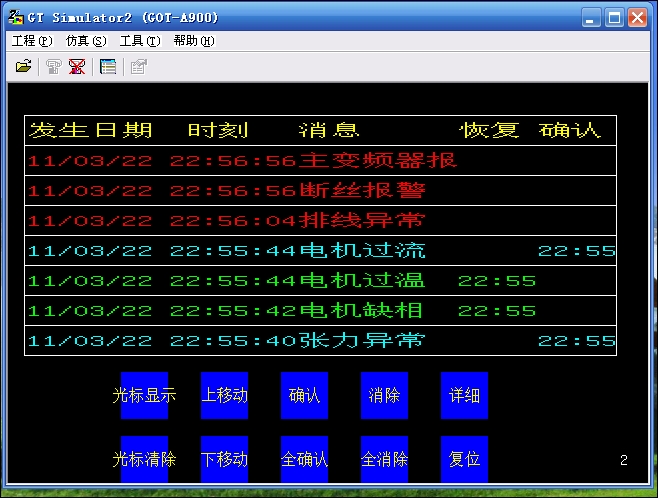
Task: Open the 工具 (Tools) menu
Action: [x=139, y=41]
